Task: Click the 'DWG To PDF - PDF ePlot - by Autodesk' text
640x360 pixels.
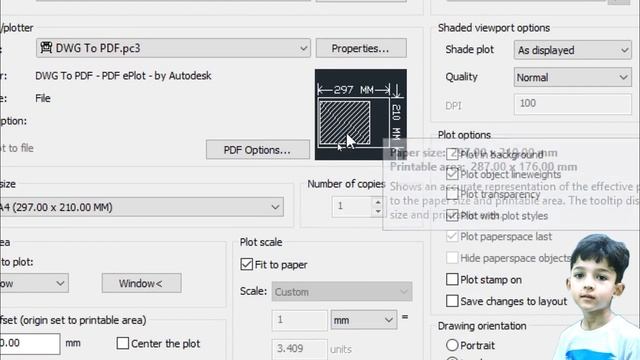Action: [x=123, y=76]
